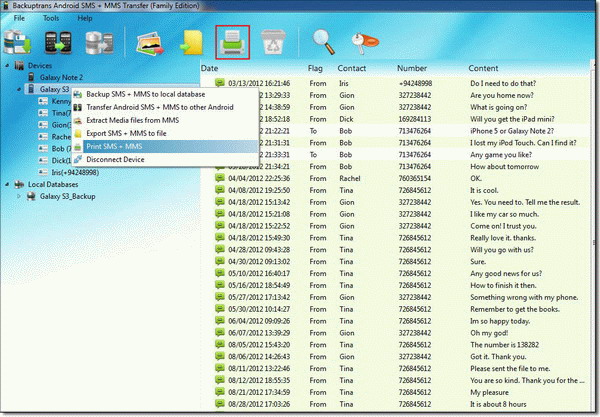
Task: Click message bubble icon for 08/28/2012 17:03:26
Action: [x=220, y=404]
